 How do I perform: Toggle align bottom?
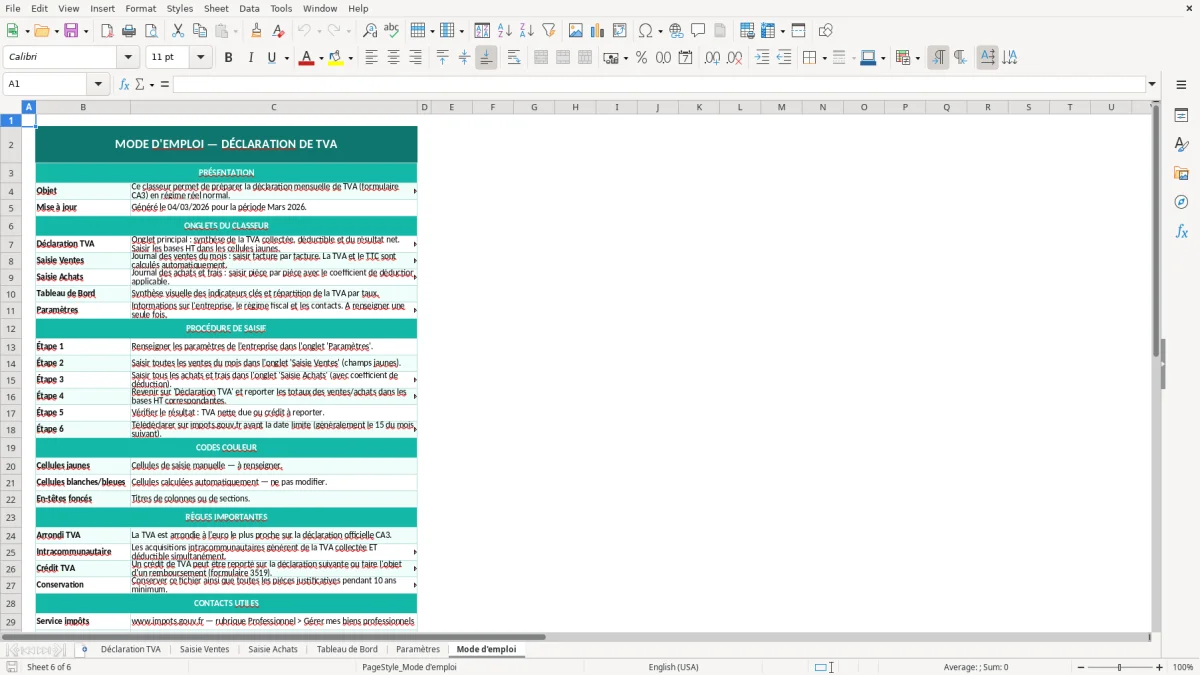pos(486,58)
